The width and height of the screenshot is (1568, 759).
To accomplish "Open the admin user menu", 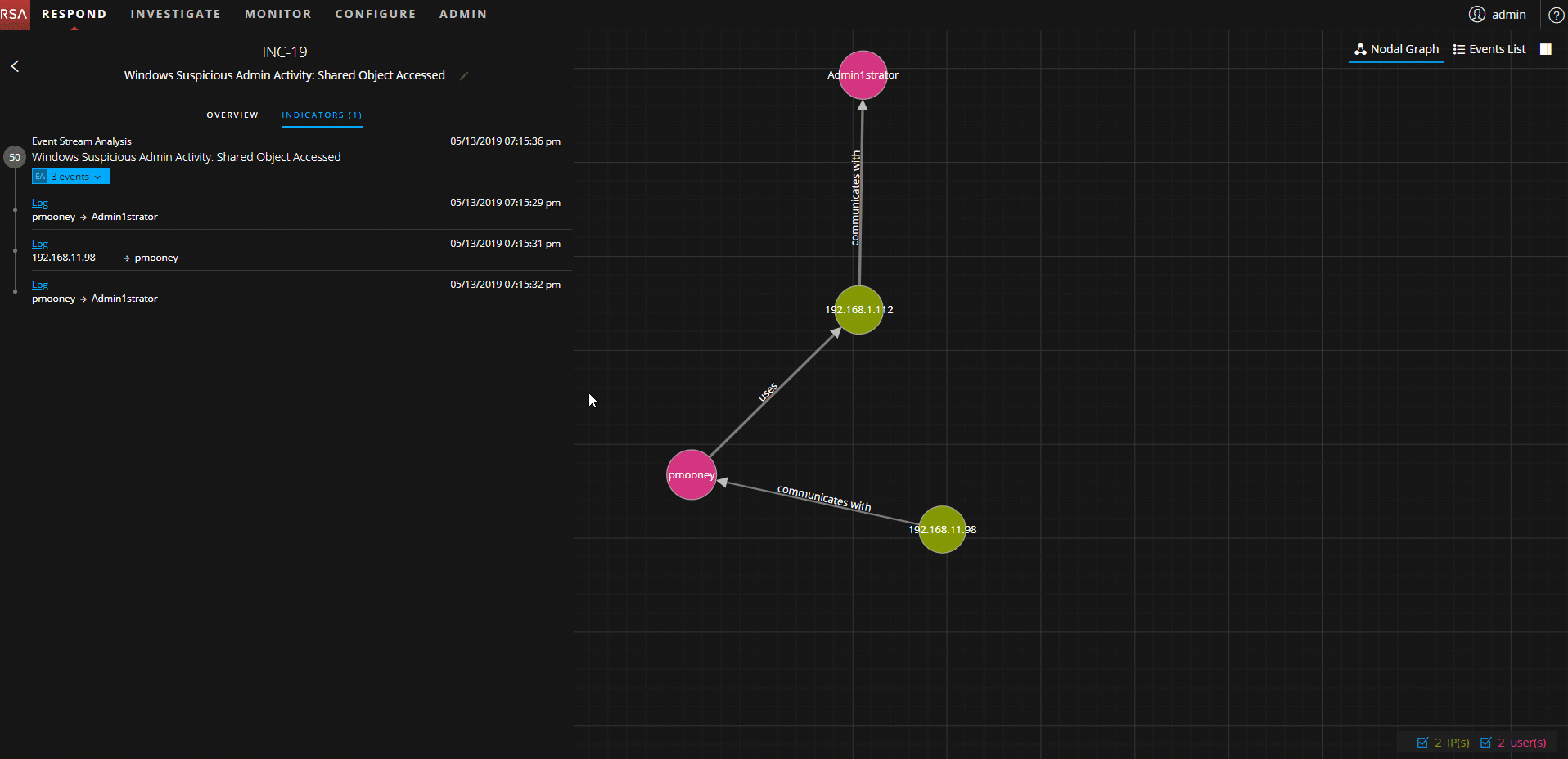I will coord(1498,15).
